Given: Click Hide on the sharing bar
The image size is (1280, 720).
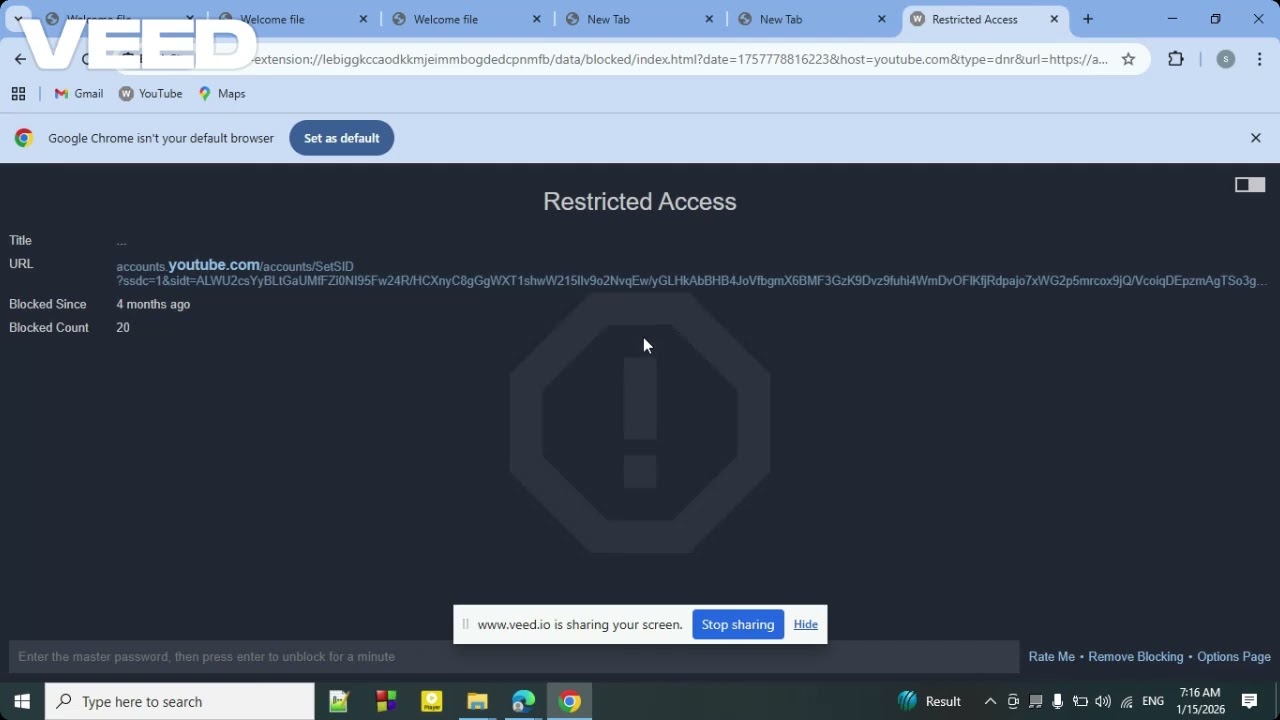Looking at the screenshot, I should click(806, 625).
